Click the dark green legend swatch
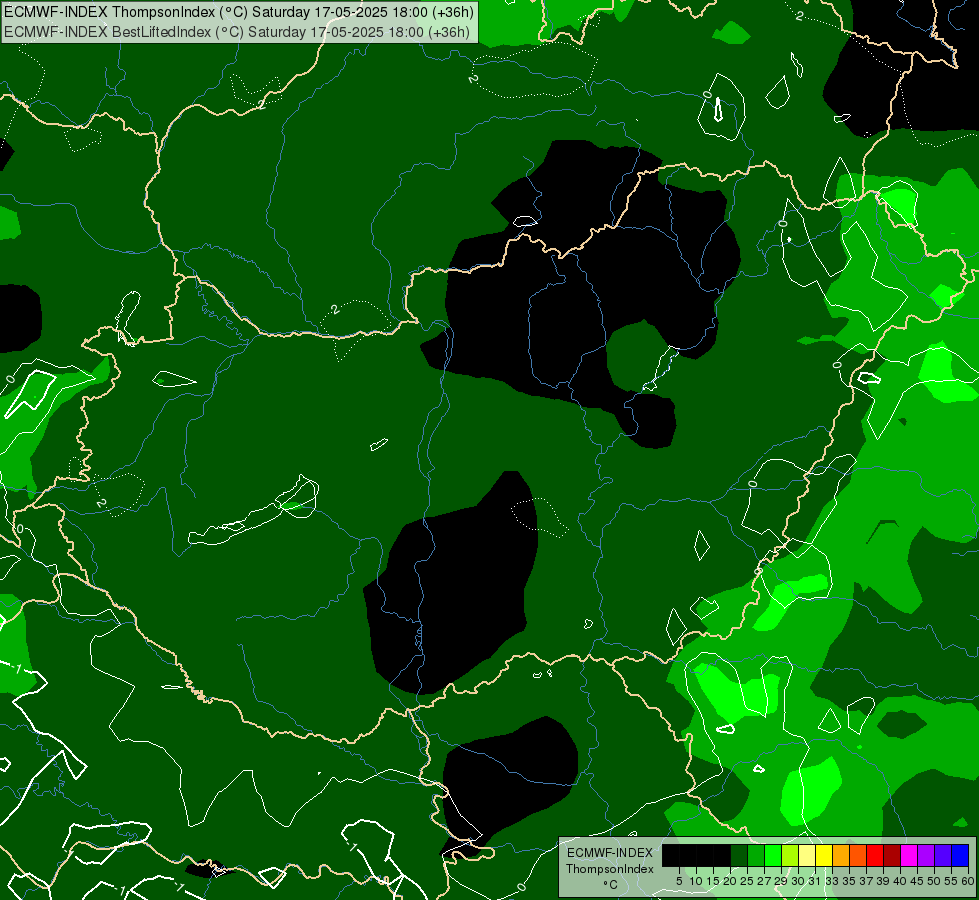This screenshot has height=900, width=979. click(739, 855)
